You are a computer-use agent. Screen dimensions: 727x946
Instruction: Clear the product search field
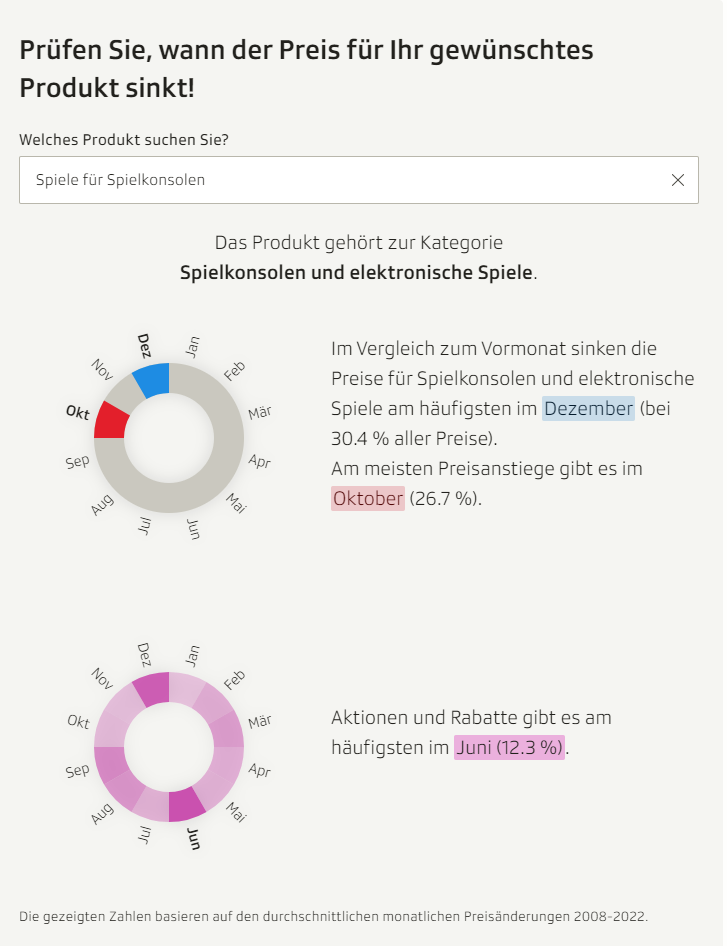[x=677, y=180]
